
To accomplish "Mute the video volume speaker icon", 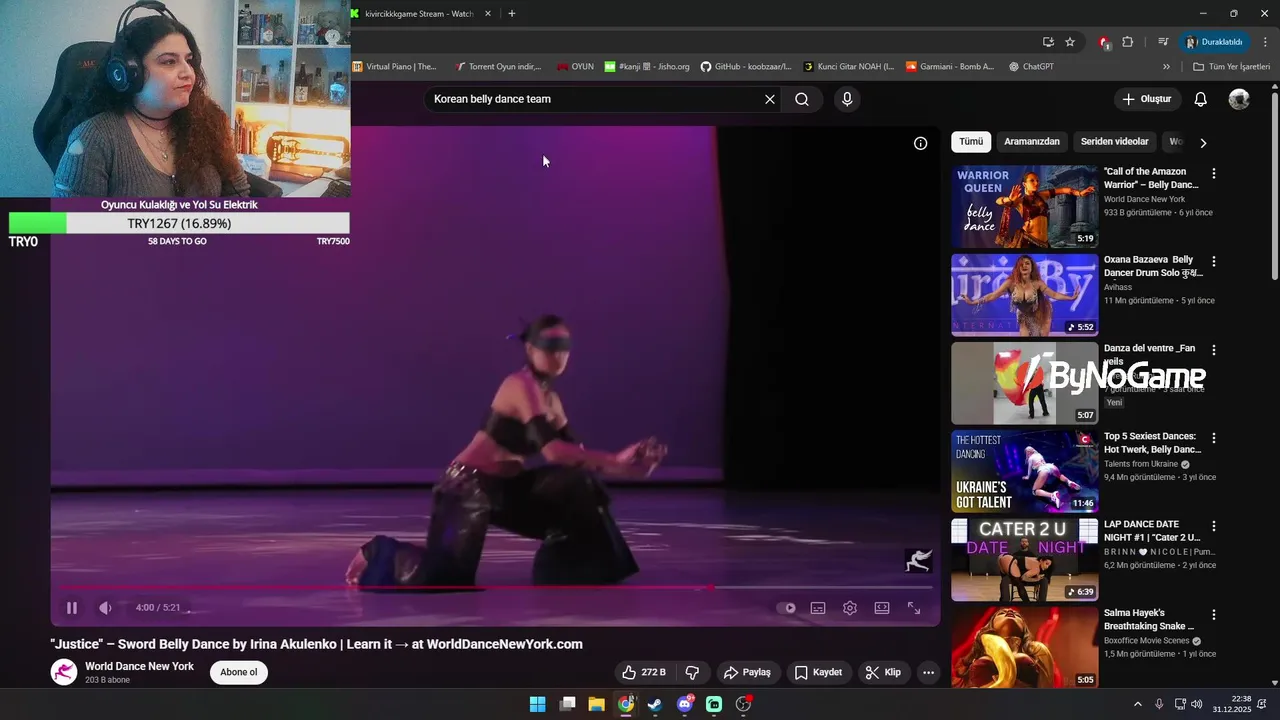I will coord(105,608).
